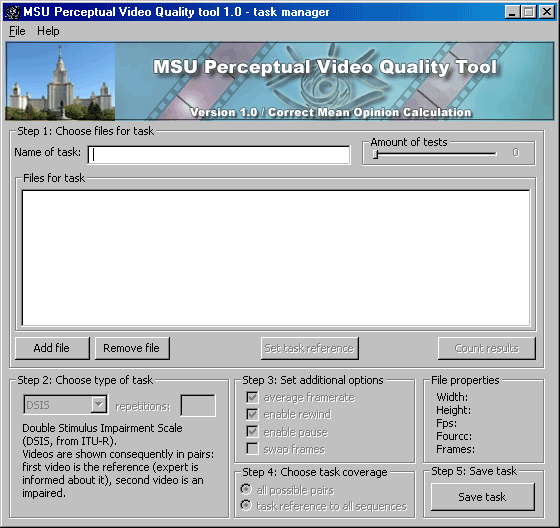Toggle the enable pause checkbox
This screenshot has height=528, width=560.
click(252, 432)
